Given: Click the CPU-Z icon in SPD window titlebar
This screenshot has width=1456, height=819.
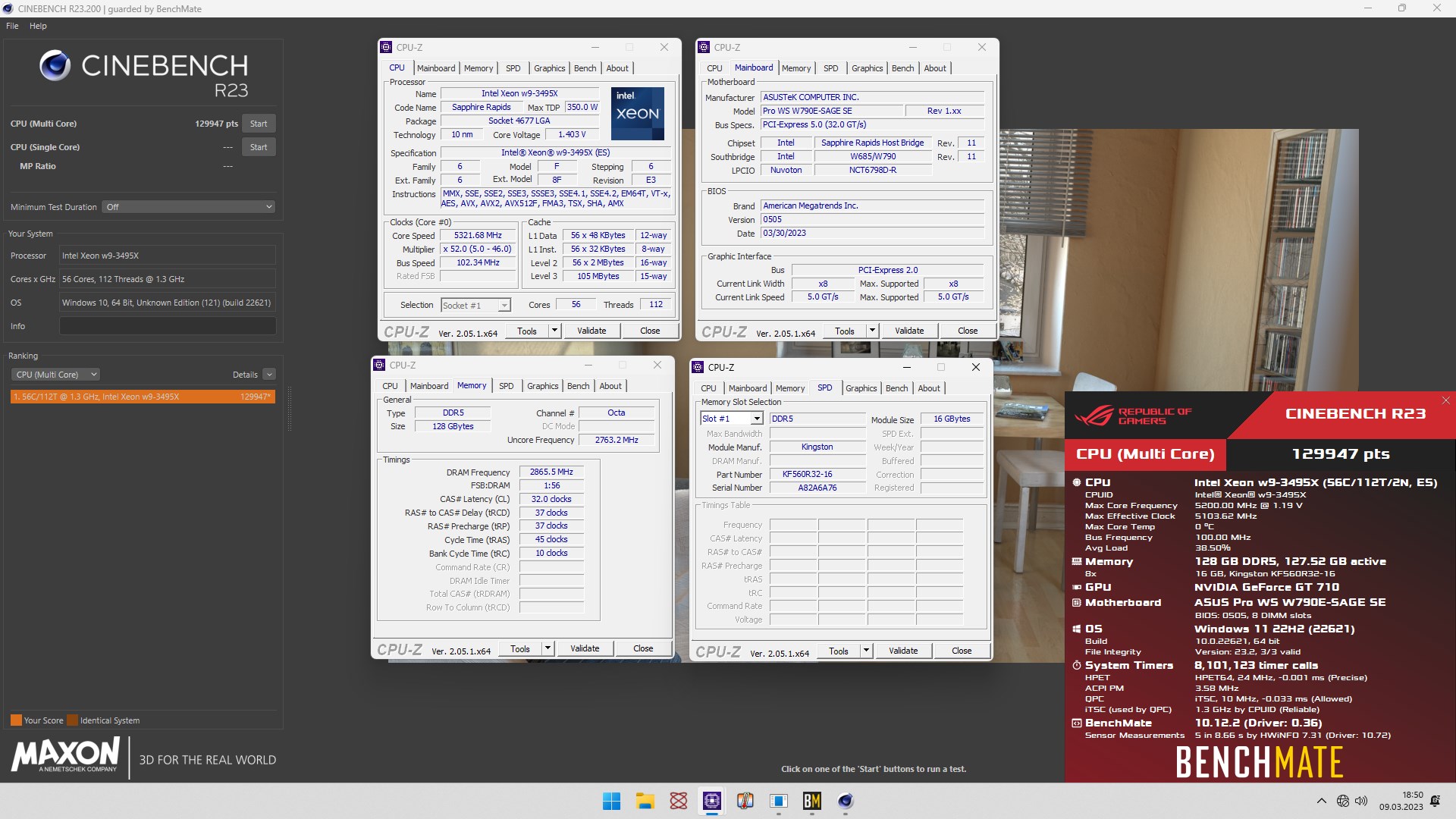Looking at the screenshot, I should [698, 367].
